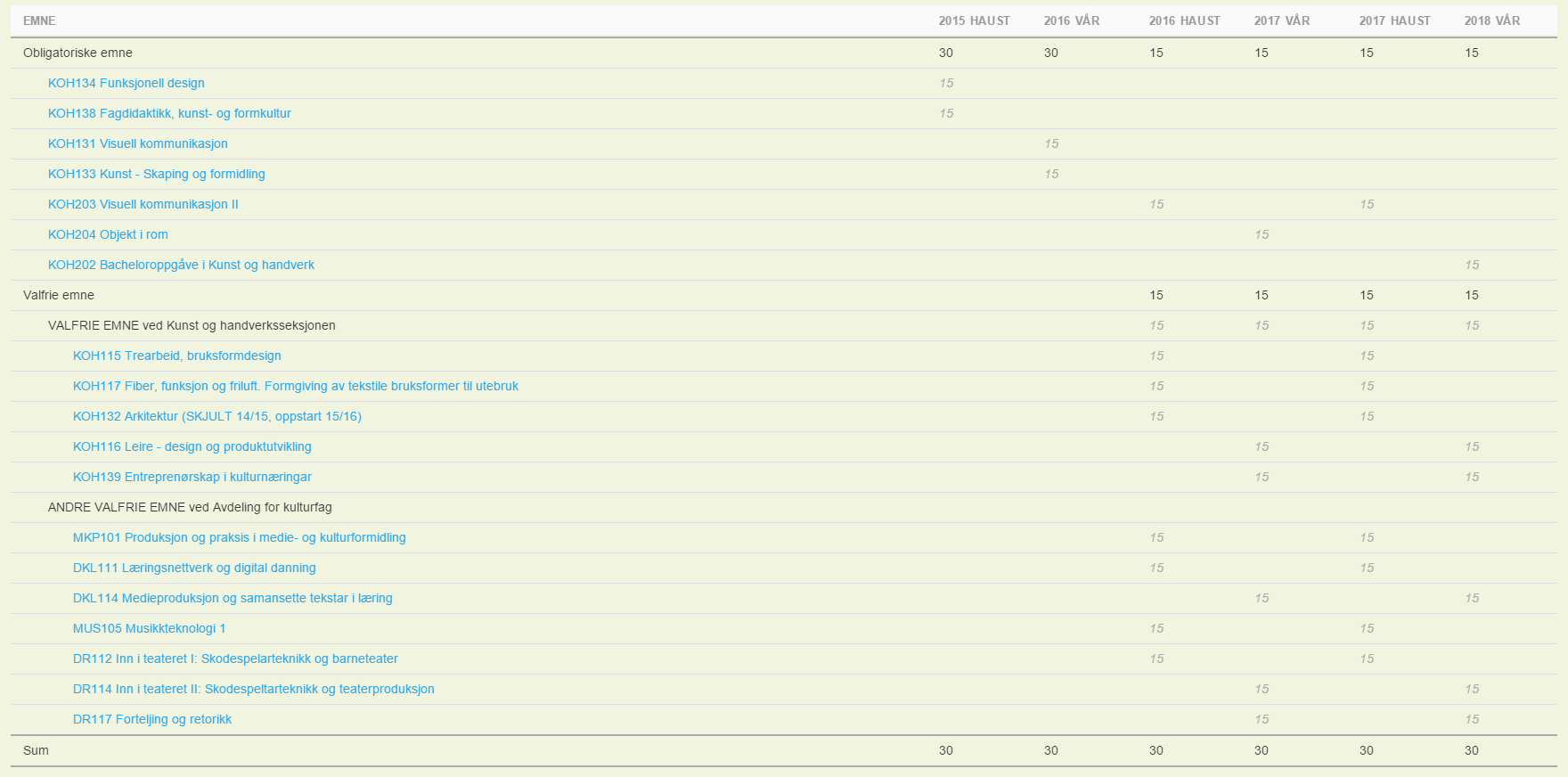Click the 2018 VÅR column header

[x=1492, y=20]
